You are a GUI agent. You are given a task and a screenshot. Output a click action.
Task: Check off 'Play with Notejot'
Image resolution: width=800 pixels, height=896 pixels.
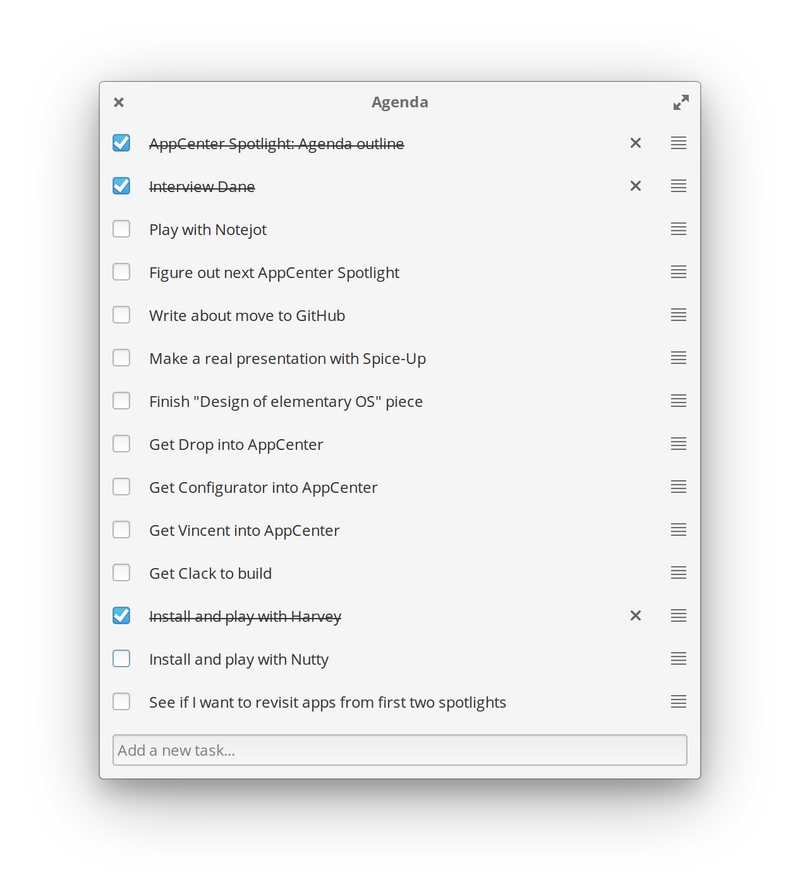121,229
